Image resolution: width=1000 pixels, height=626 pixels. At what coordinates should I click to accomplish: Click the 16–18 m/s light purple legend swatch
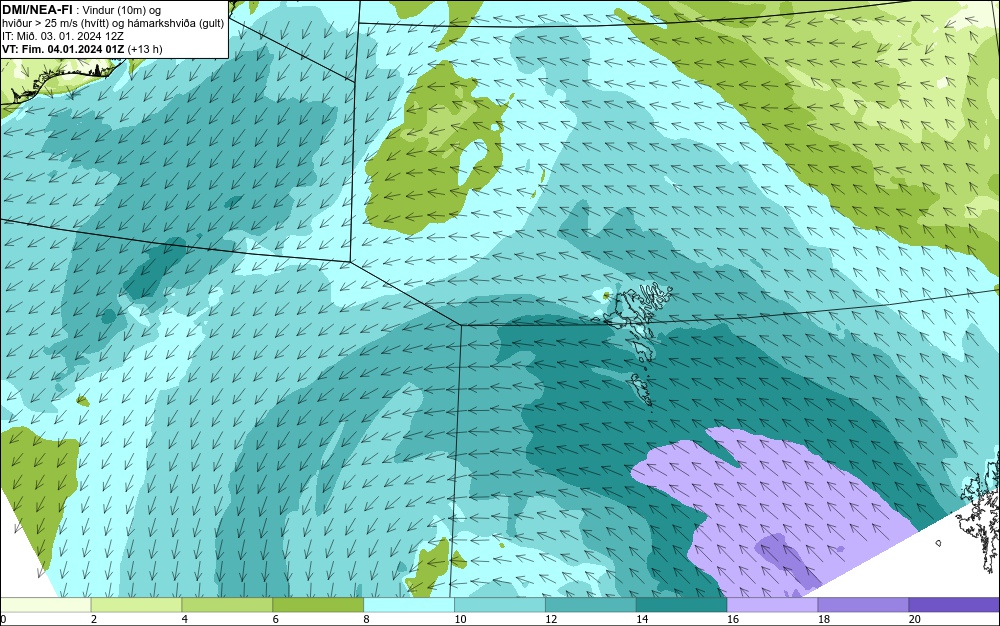(x=772, y=605)
